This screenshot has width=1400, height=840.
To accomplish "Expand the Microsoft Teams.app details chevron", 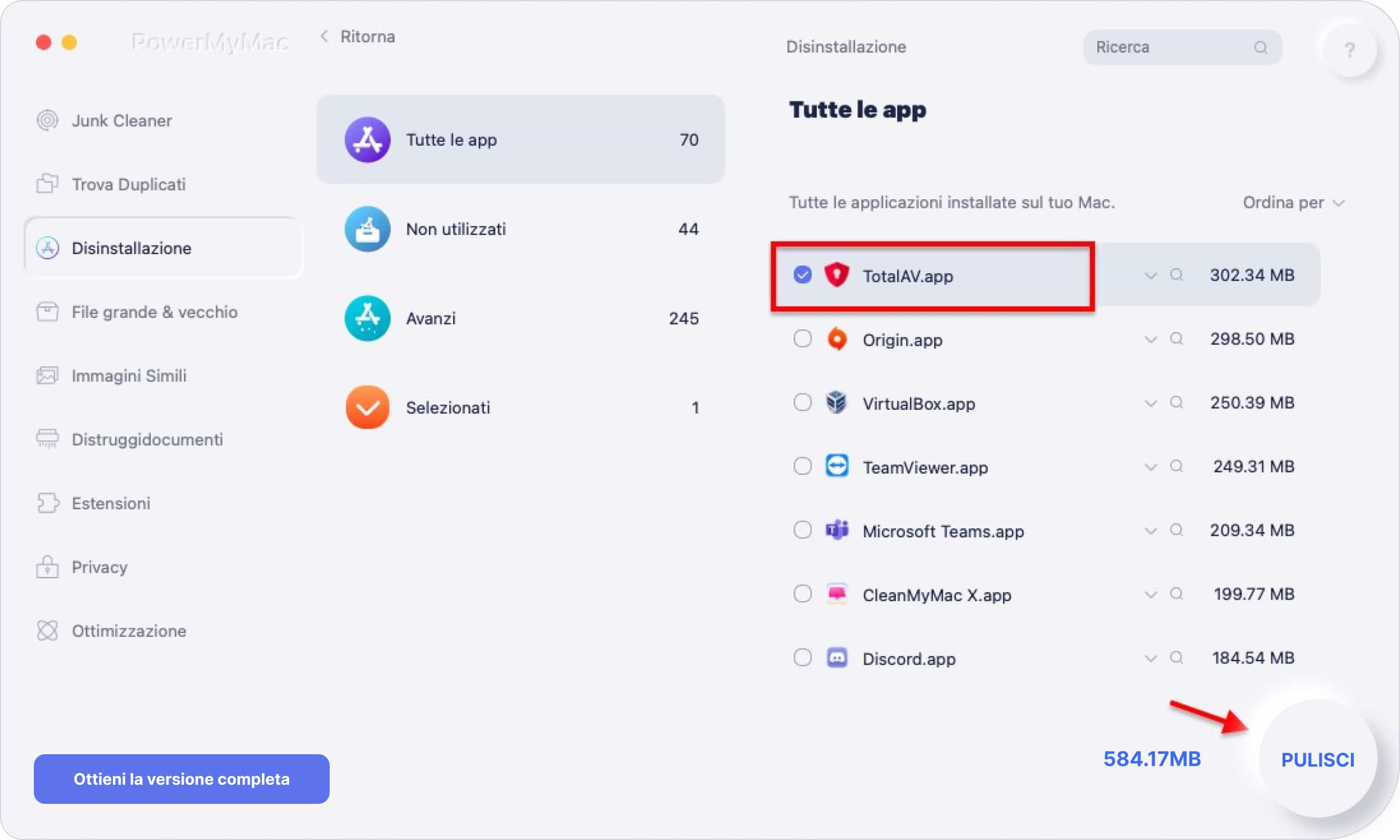I will point(1150,531).
